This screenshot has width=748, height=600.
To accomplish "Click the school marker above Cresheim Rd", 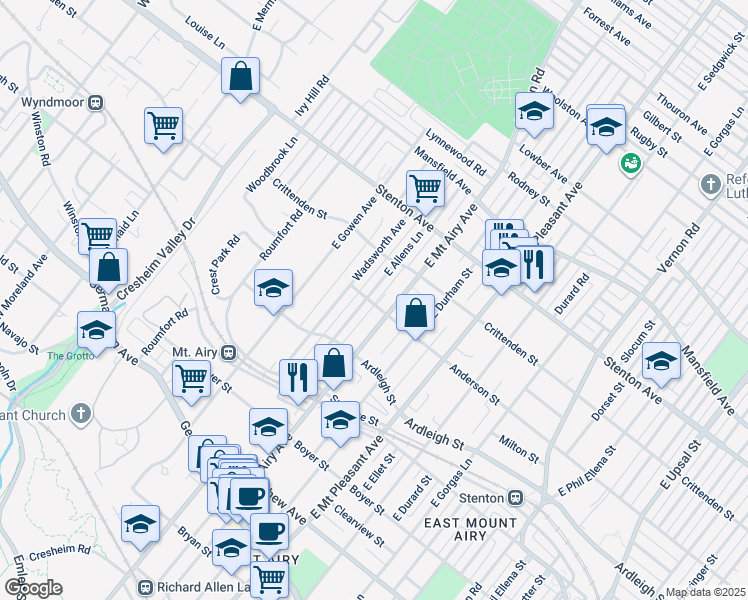I will click(140, 525).
